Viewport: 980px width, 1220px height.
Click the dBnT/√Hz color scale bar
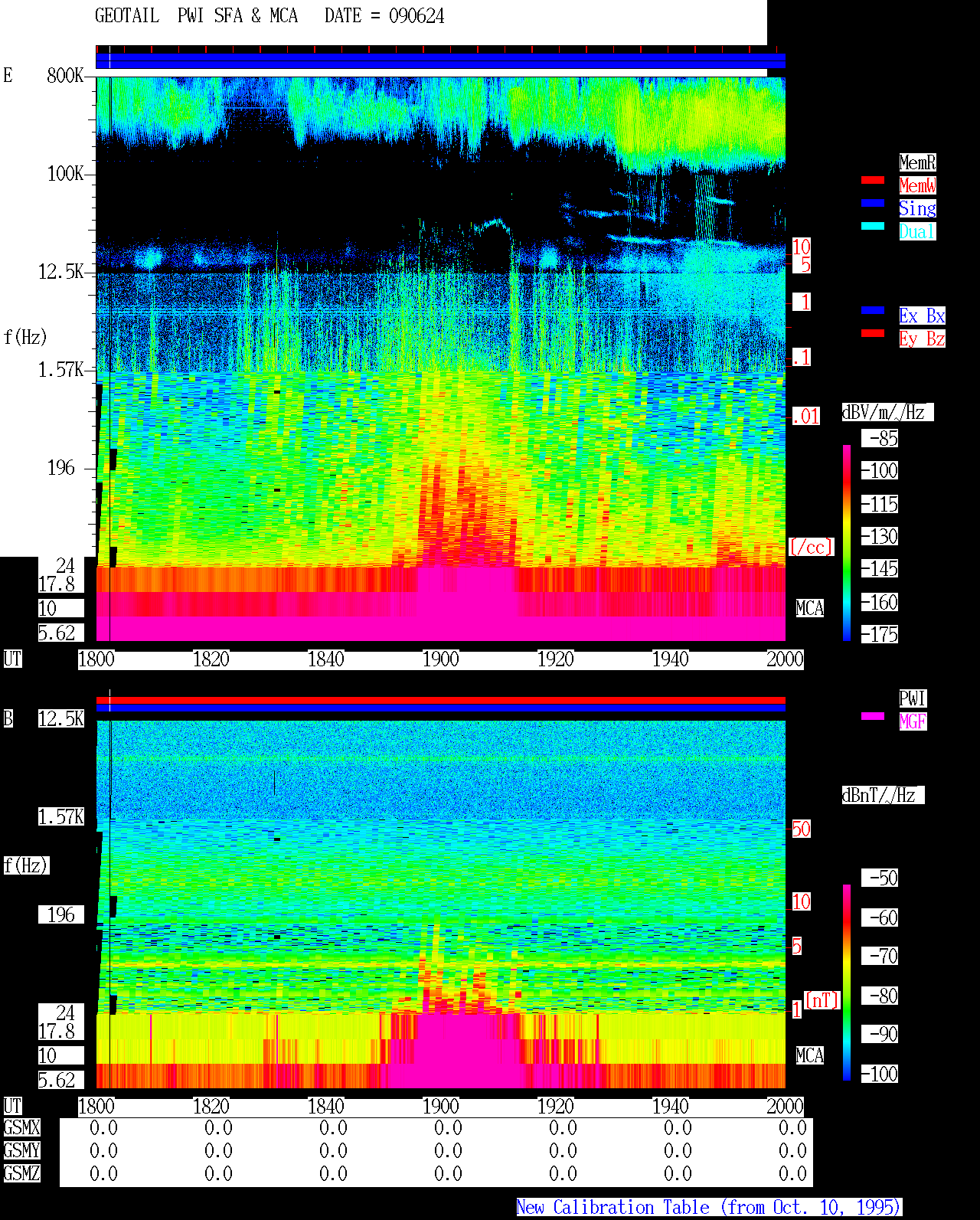847,983
